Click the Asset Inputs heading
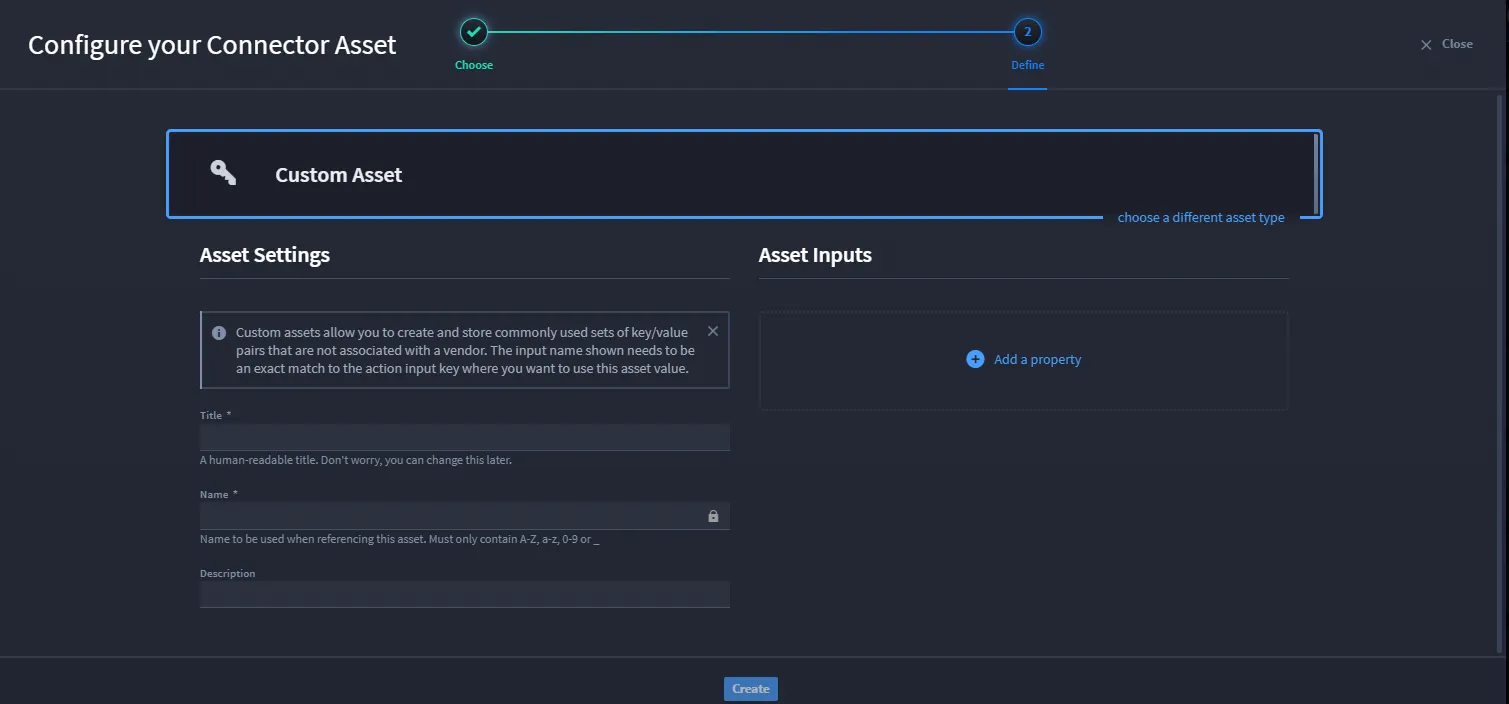 pos(815,255)
